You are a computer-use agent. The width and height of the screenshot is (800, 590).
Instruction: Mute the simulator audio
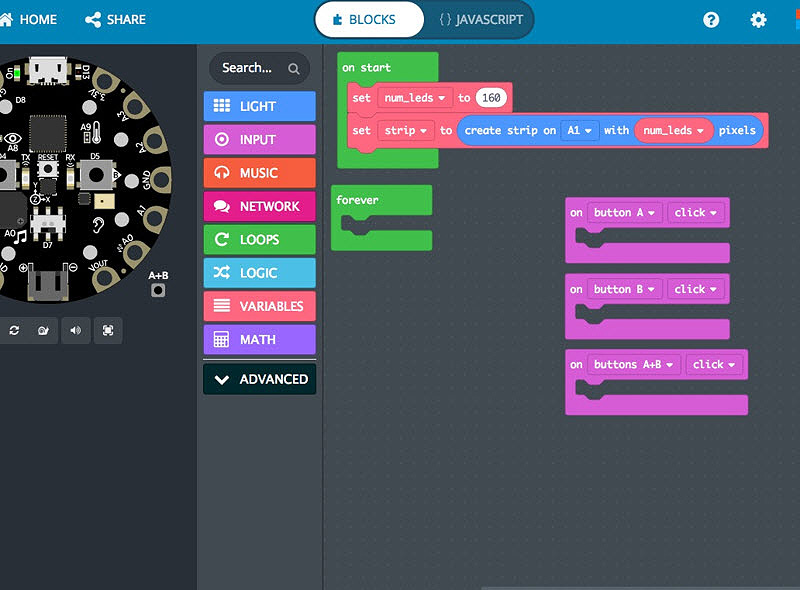[76, 330]
